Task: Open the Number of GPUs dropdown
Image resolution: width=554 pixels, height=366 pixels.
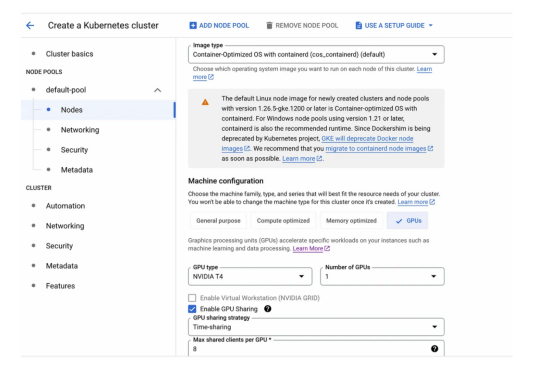Action: tap(382, 276)
